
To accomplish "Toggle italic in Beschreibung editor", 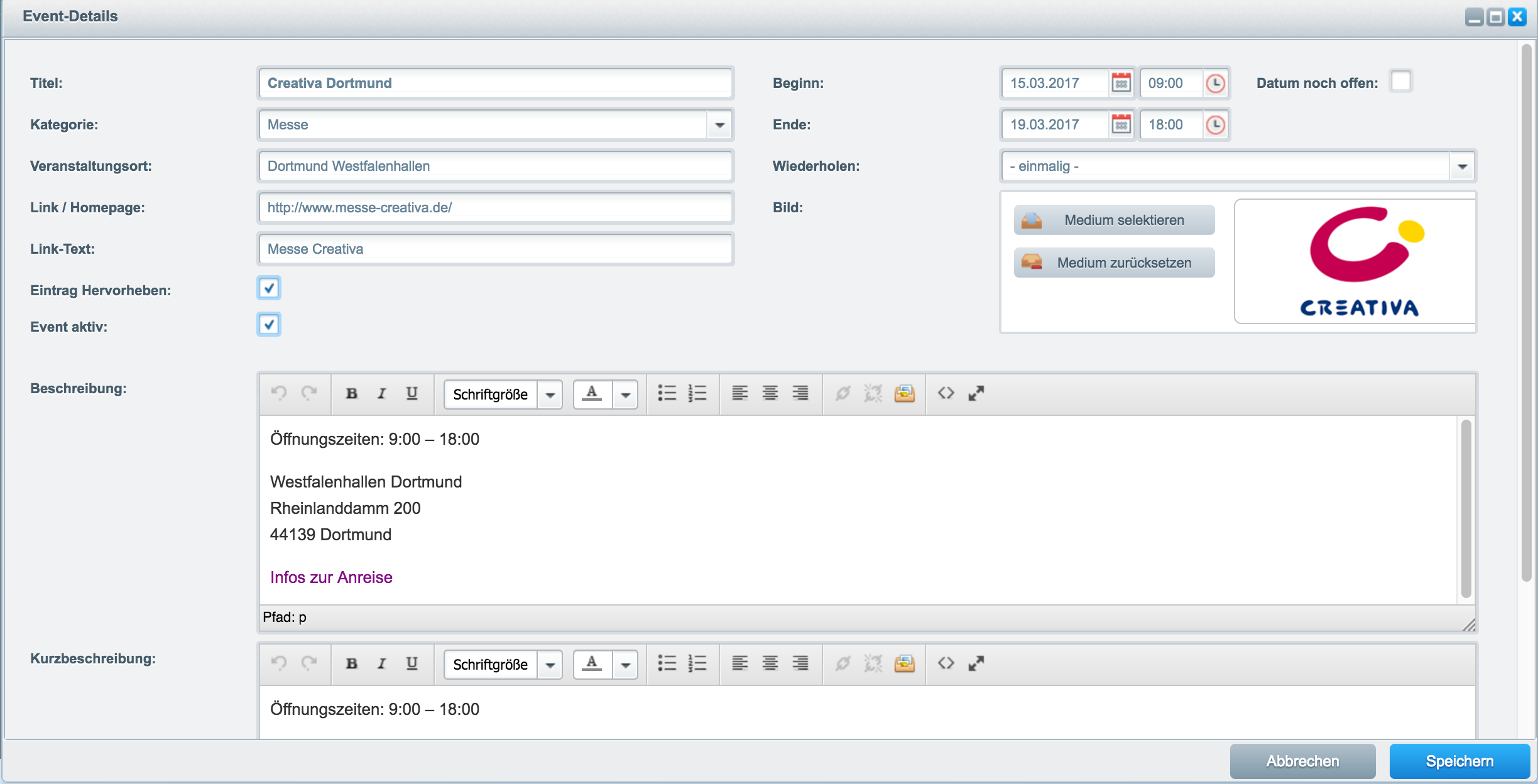I will coord(382,393).
